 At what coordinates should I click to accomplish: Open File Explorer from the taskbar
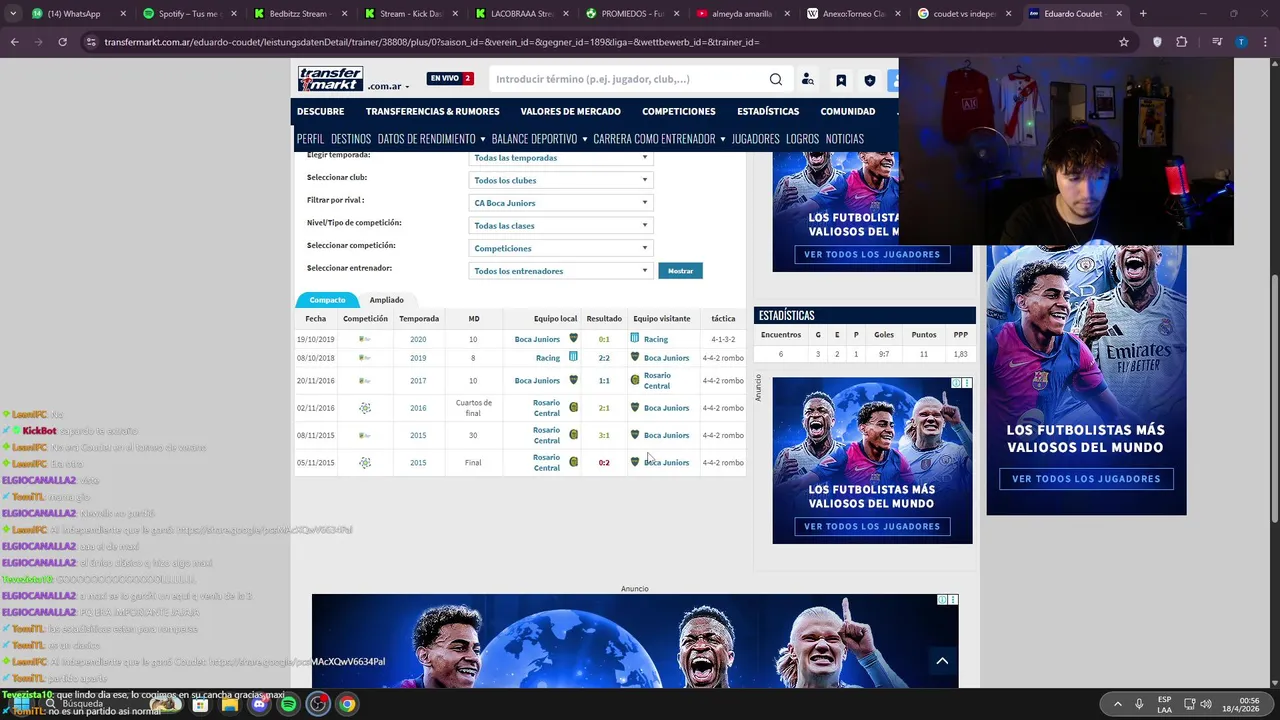tap(230, 704)
